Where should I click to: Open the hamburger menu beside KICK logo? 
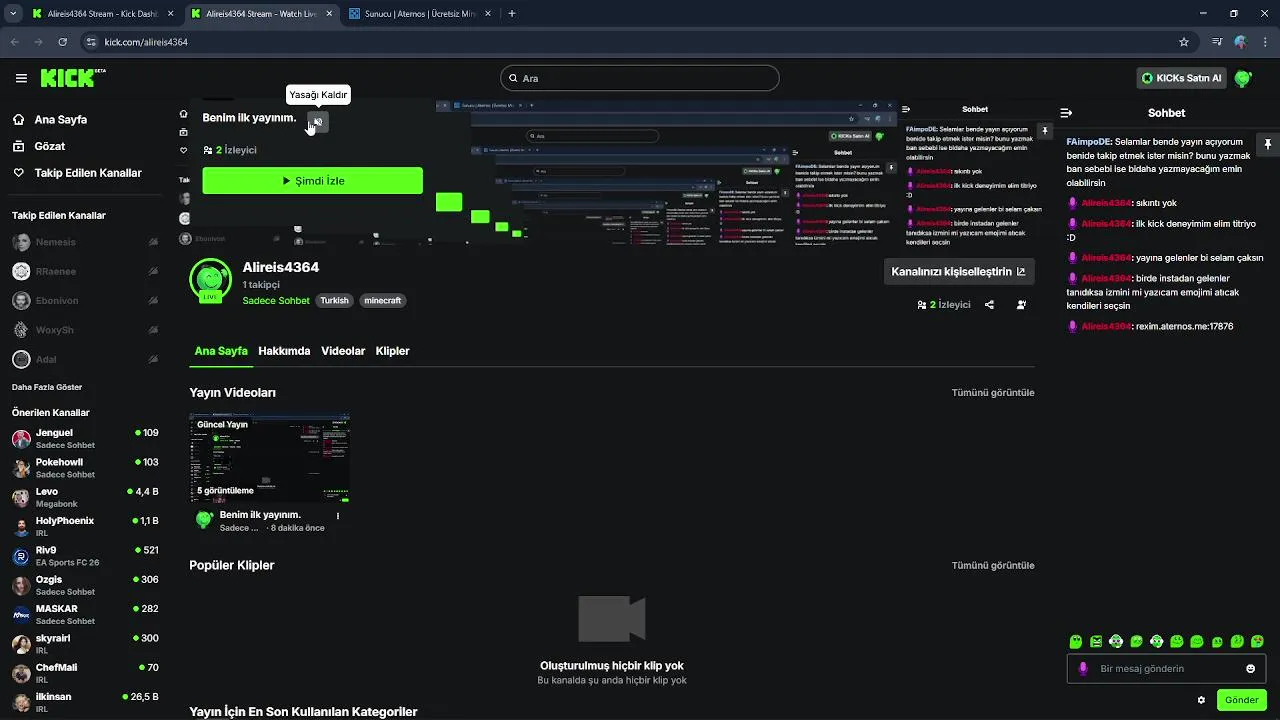tap(21, 78)
